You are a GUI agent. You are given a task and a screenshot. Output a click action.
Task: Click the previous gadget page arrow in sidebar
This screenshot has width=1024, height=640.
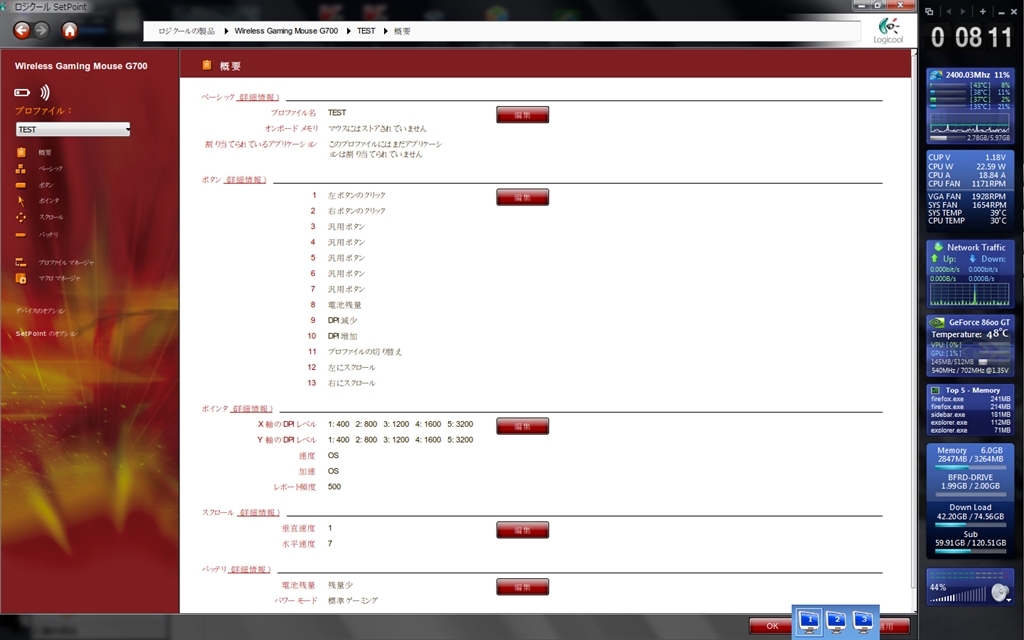948,12
